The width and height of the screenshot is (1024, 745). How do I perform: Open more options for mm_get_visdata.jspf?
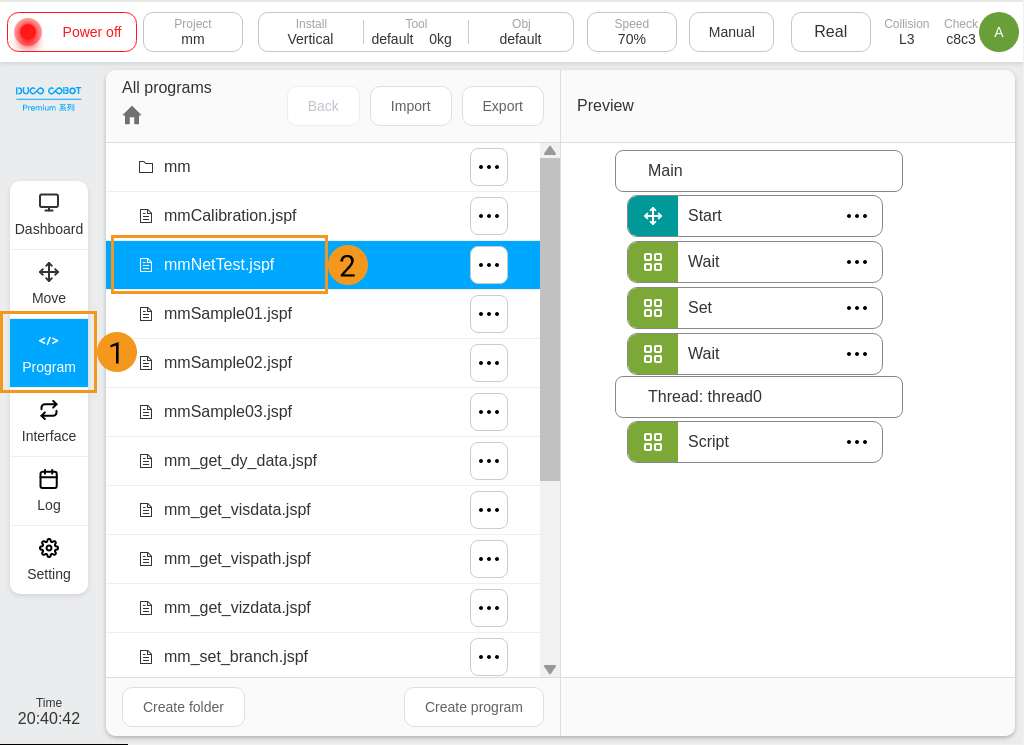(x=489, y=510)
